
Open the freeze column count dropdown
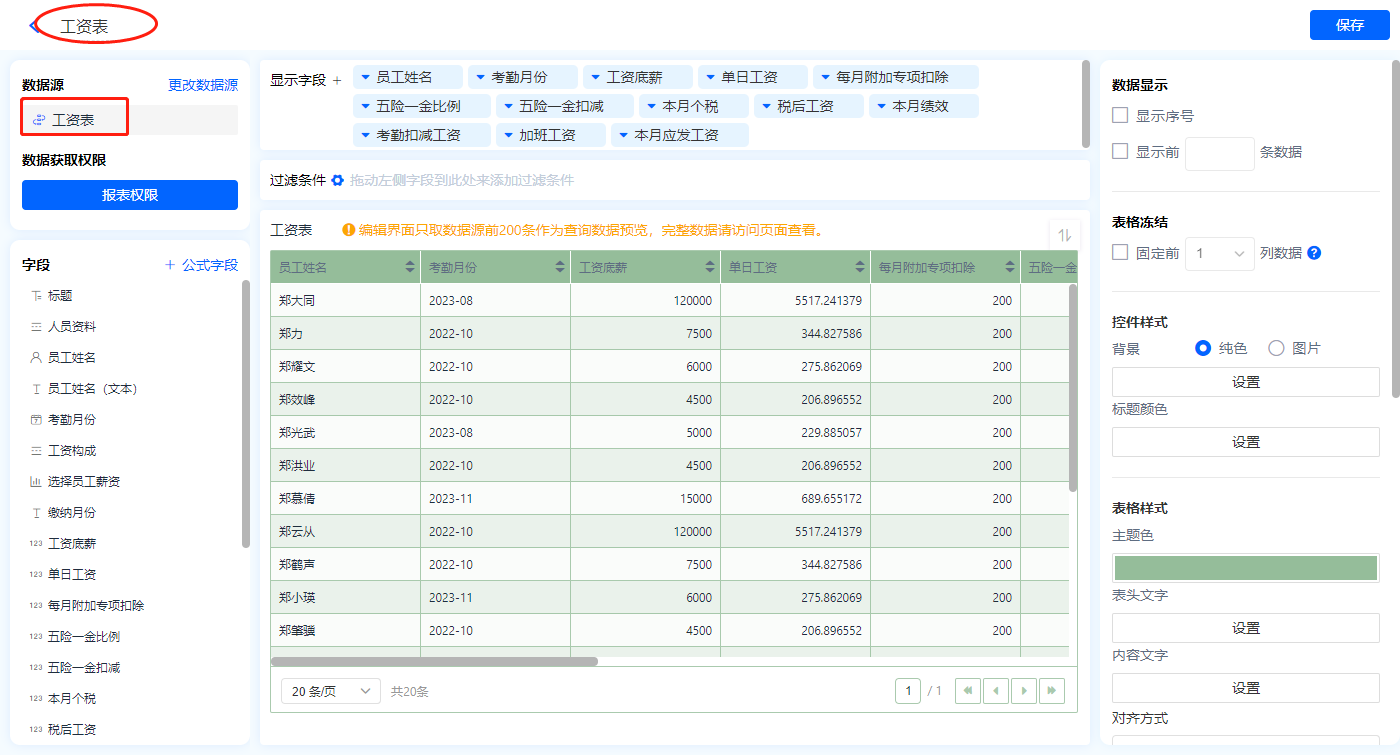coord(1220,254)
